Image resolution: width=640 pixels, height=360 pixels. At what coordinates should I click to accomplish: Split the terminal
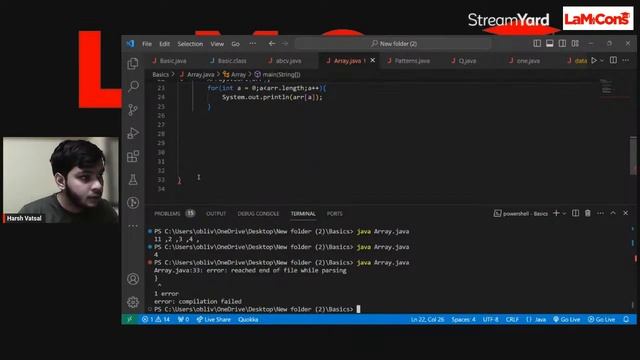point(575,213)
